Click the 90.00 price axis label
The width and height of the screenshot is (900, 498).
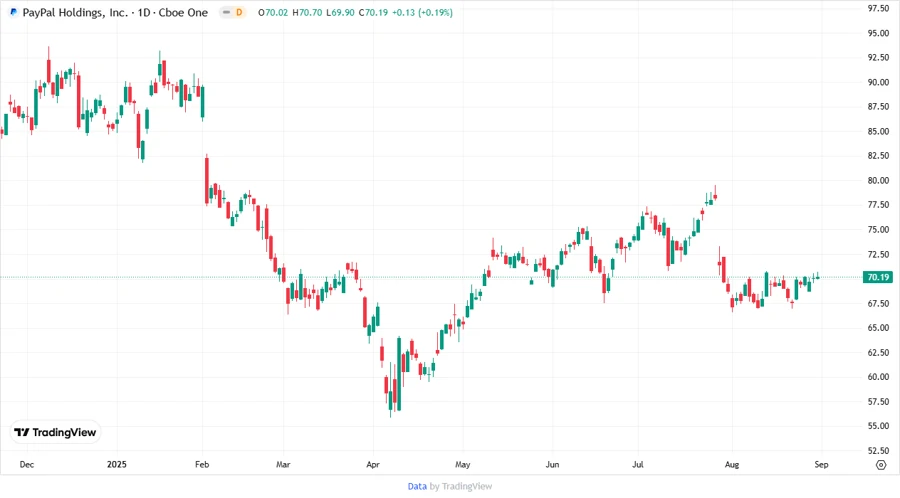pos(878,82)
